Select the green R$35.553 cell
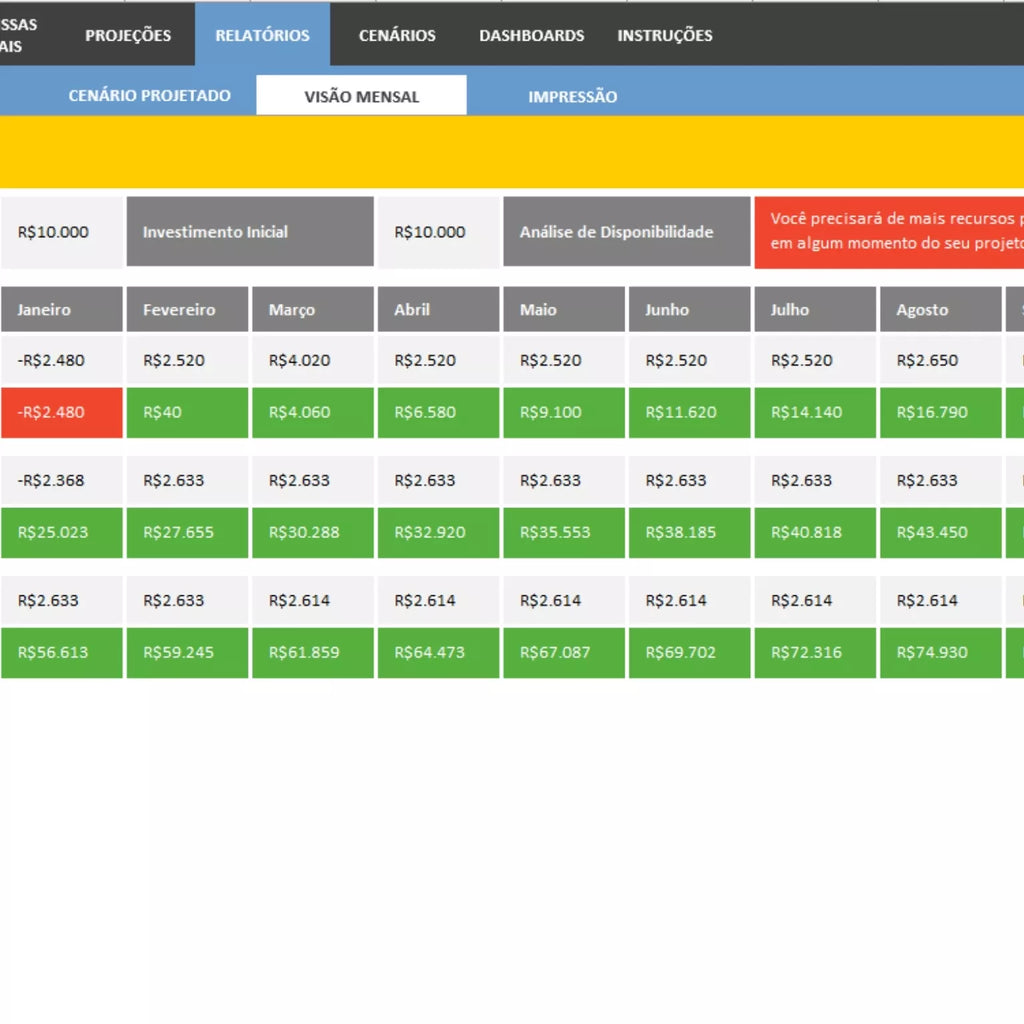Screen dimensions: 1024x1024 [x=564, y=533]
